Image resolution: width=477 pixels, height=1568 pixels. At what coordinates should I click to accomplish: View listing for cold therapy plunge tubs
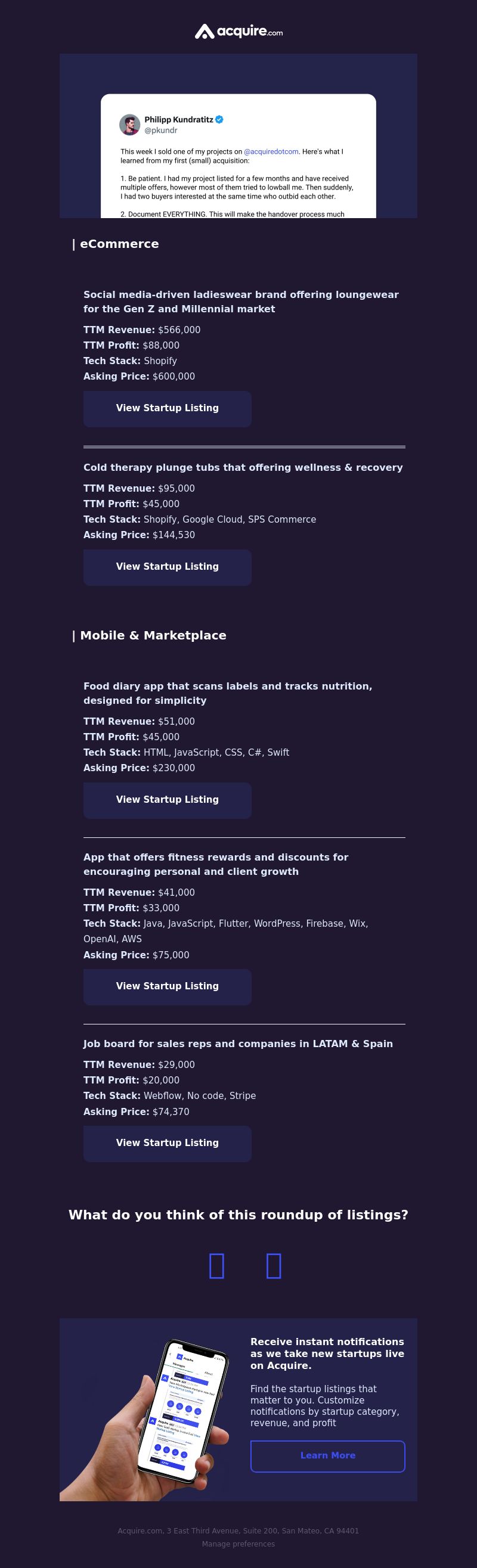coord(168,567)
